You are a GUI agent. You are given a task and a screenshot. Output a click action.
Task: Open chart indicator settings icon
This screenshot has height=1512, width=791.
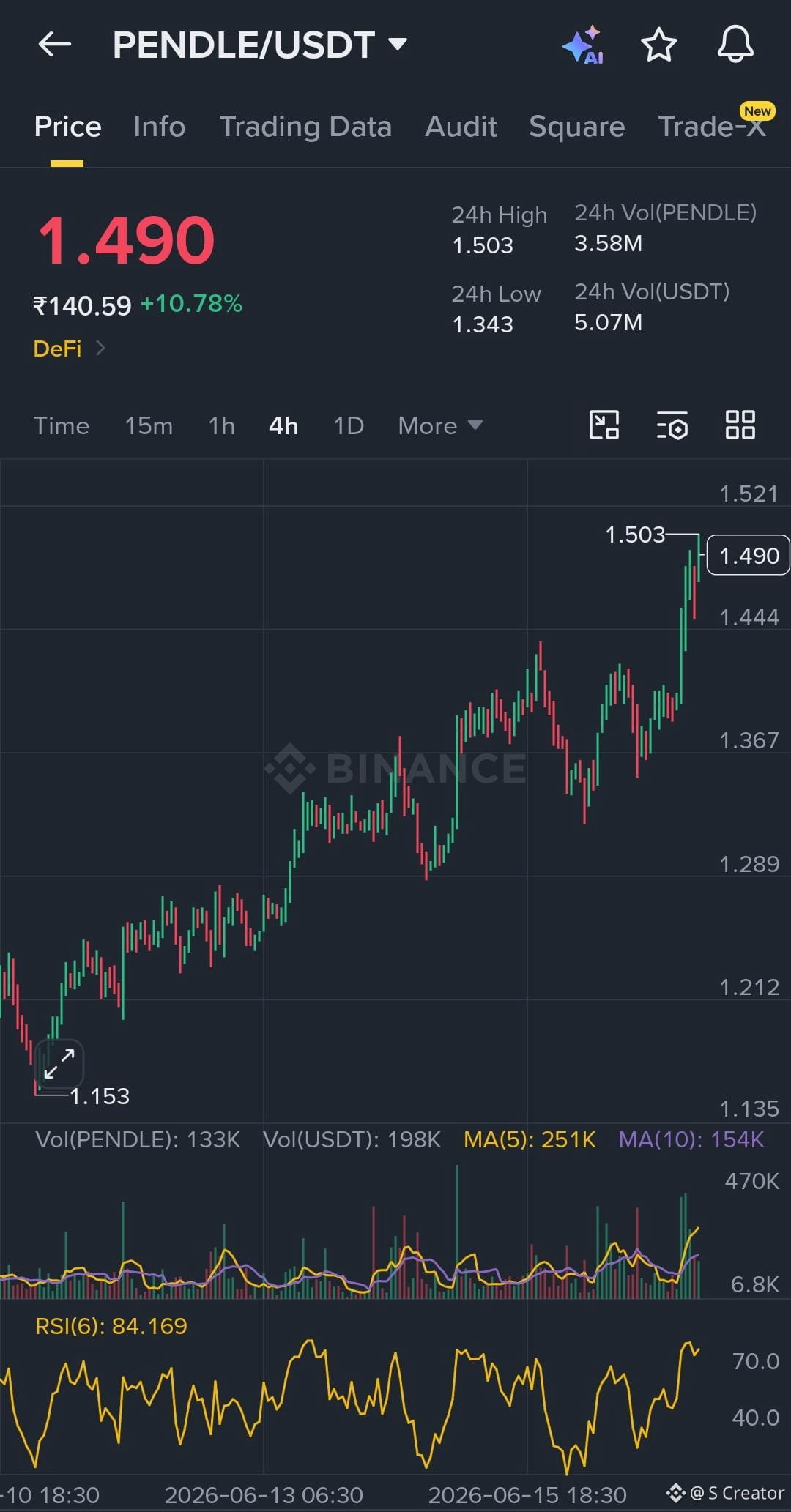672,425
